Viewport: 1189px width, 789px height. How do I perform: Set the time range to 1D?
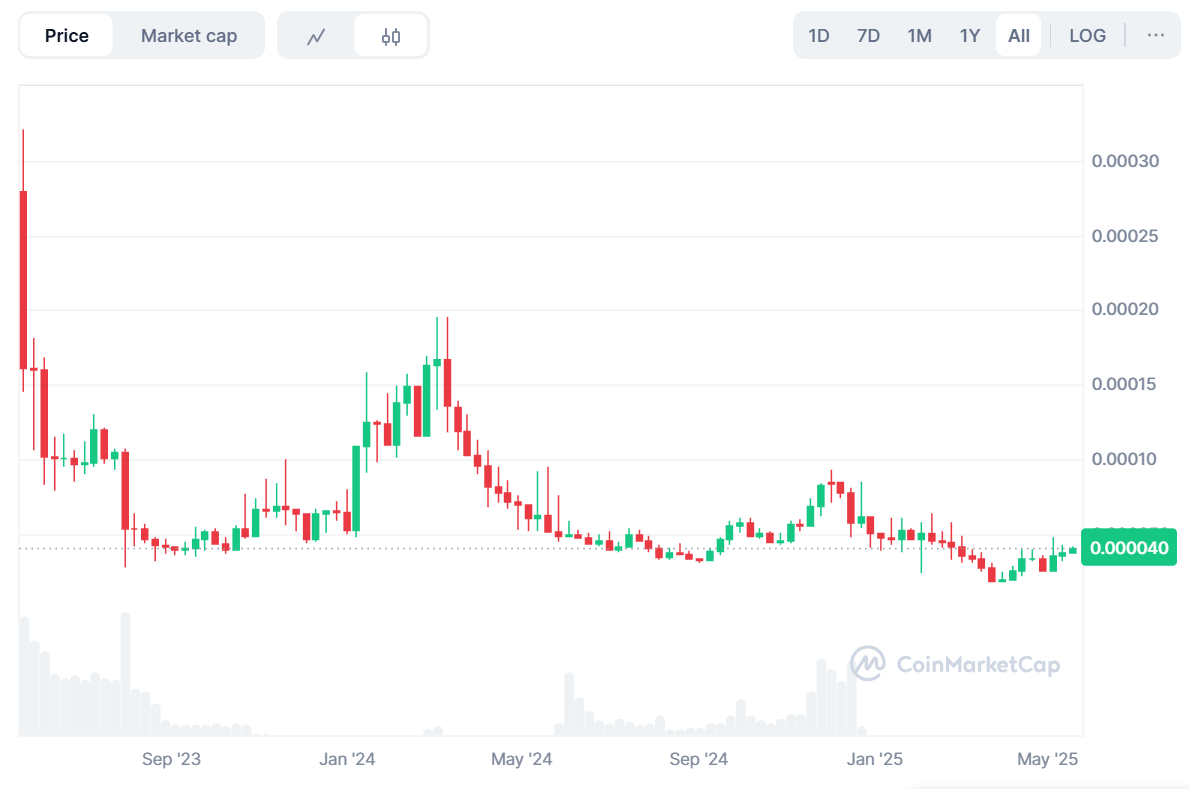coord(819,36)
